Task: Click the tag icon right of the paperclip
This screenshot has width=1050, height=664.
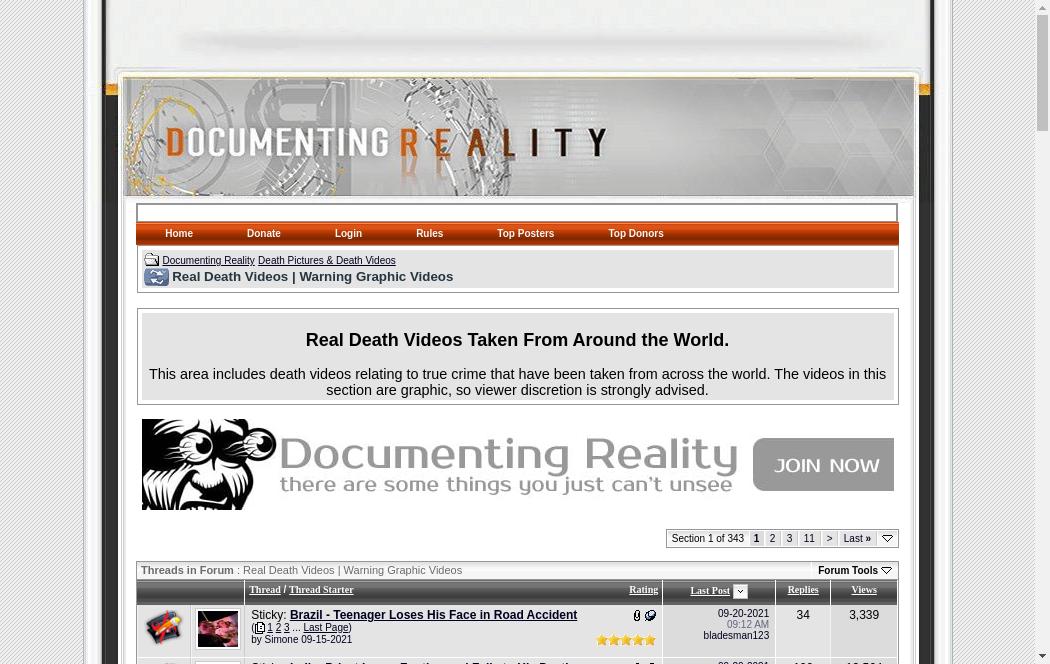Action: point(650,616)
